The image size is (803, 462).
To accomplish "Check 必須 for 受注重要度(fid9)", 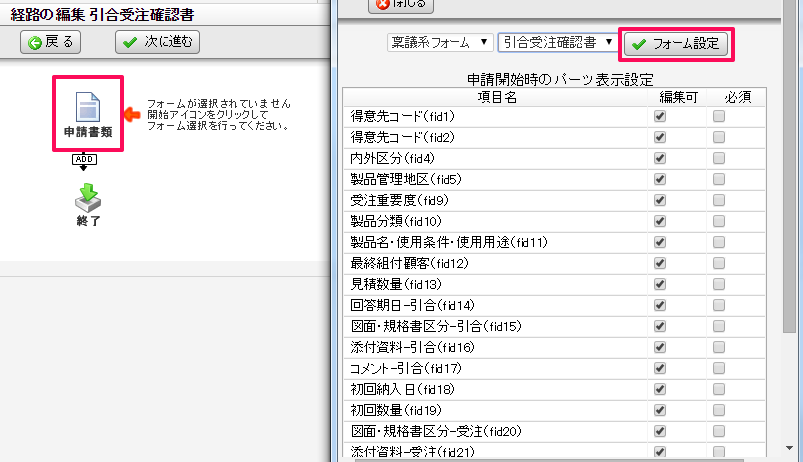I will 719,200.
